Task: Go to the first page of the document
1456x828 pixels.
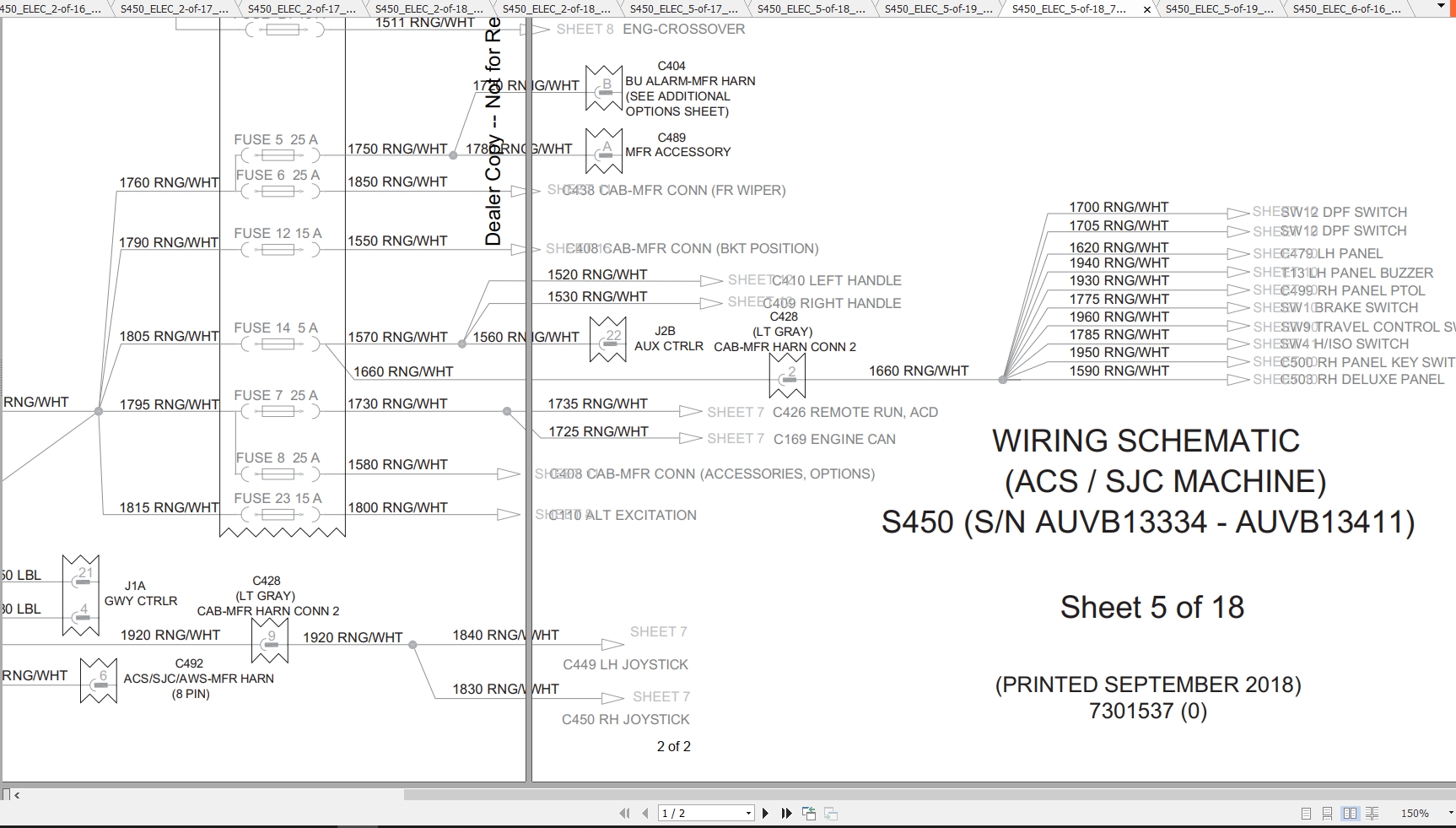Action: click(x=625, y=813)
